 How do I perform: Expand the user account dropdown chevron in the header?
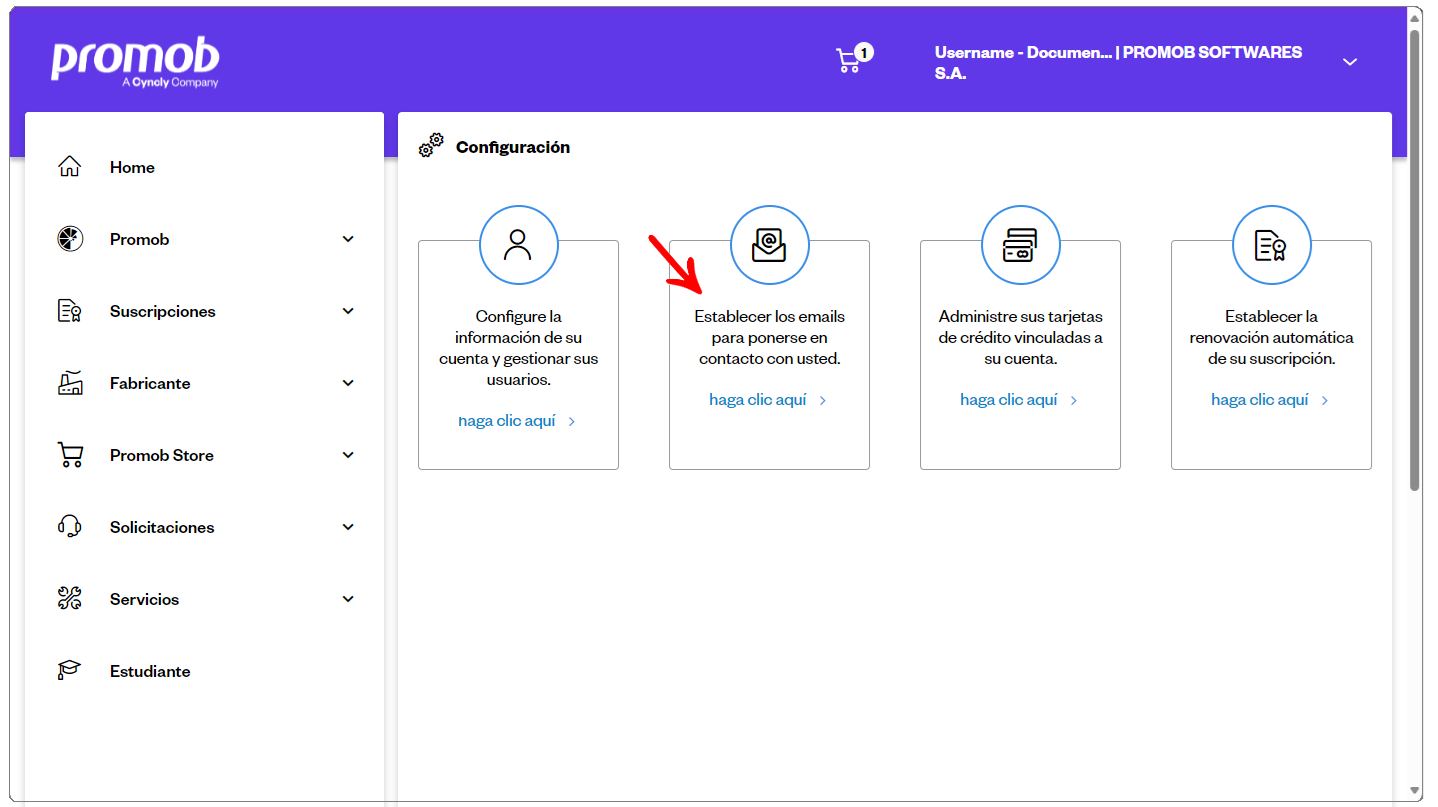1350,62
